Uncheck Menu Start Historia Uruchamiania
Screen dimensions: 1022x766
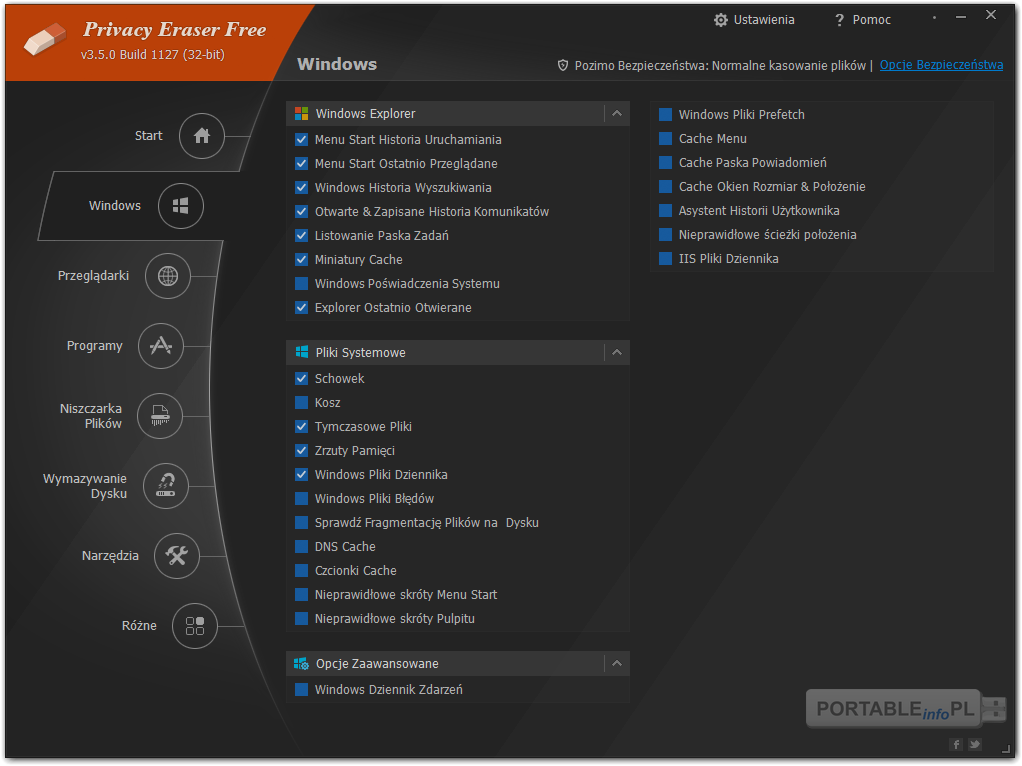tap(301, 140)
